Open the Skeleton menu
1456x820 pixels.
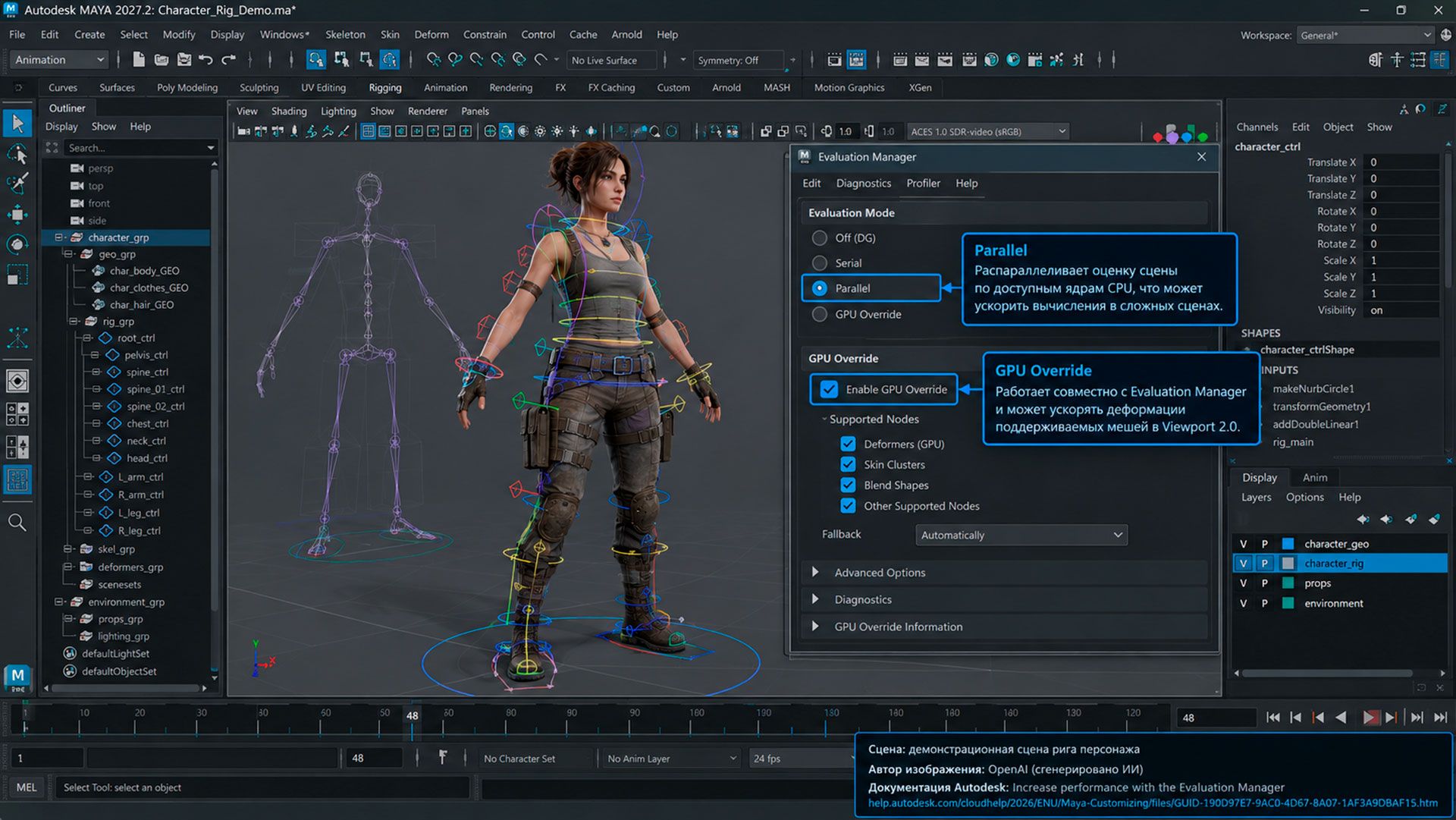point(345,34)
